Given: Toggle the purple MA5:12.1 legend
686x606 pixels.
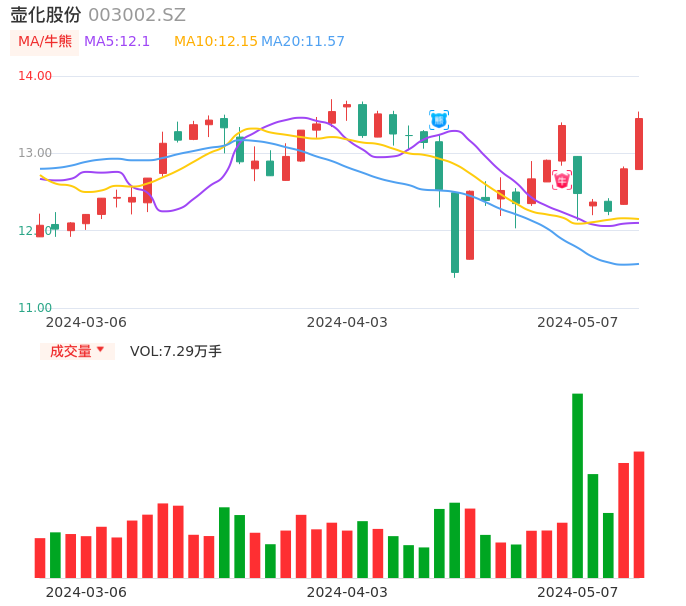Looking at the screenshot, I should tap(117, 42).
